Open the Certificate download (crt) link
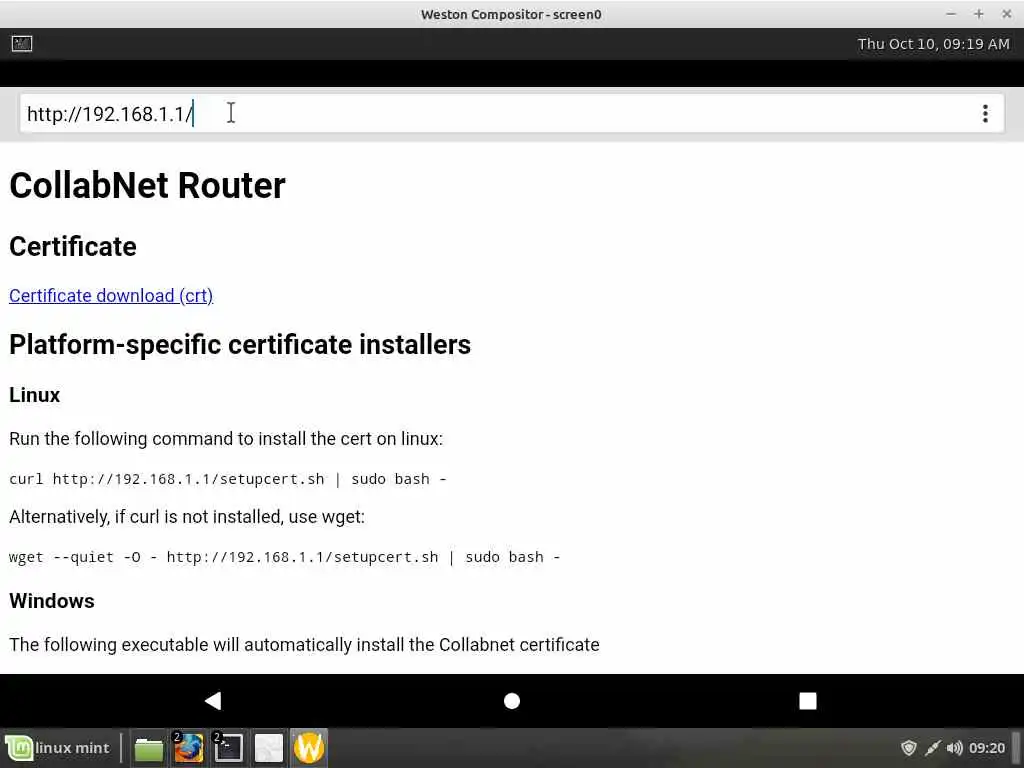The image size is (1024, 768). tap(111, 296)
